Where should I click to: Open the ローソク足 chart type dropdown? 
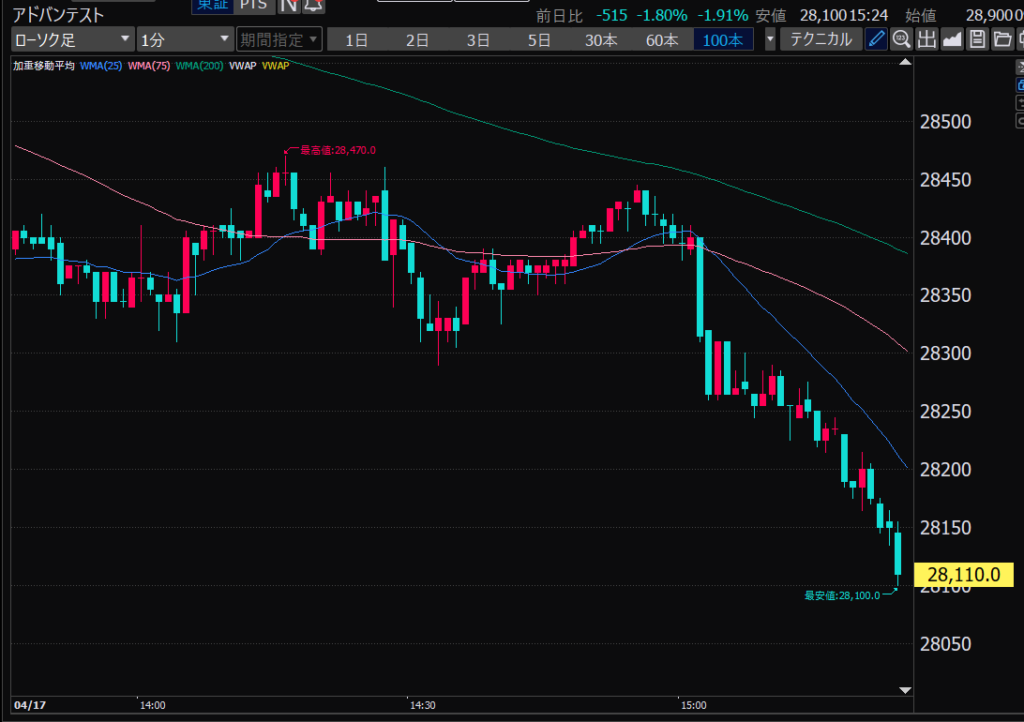[x=72, y=40]
